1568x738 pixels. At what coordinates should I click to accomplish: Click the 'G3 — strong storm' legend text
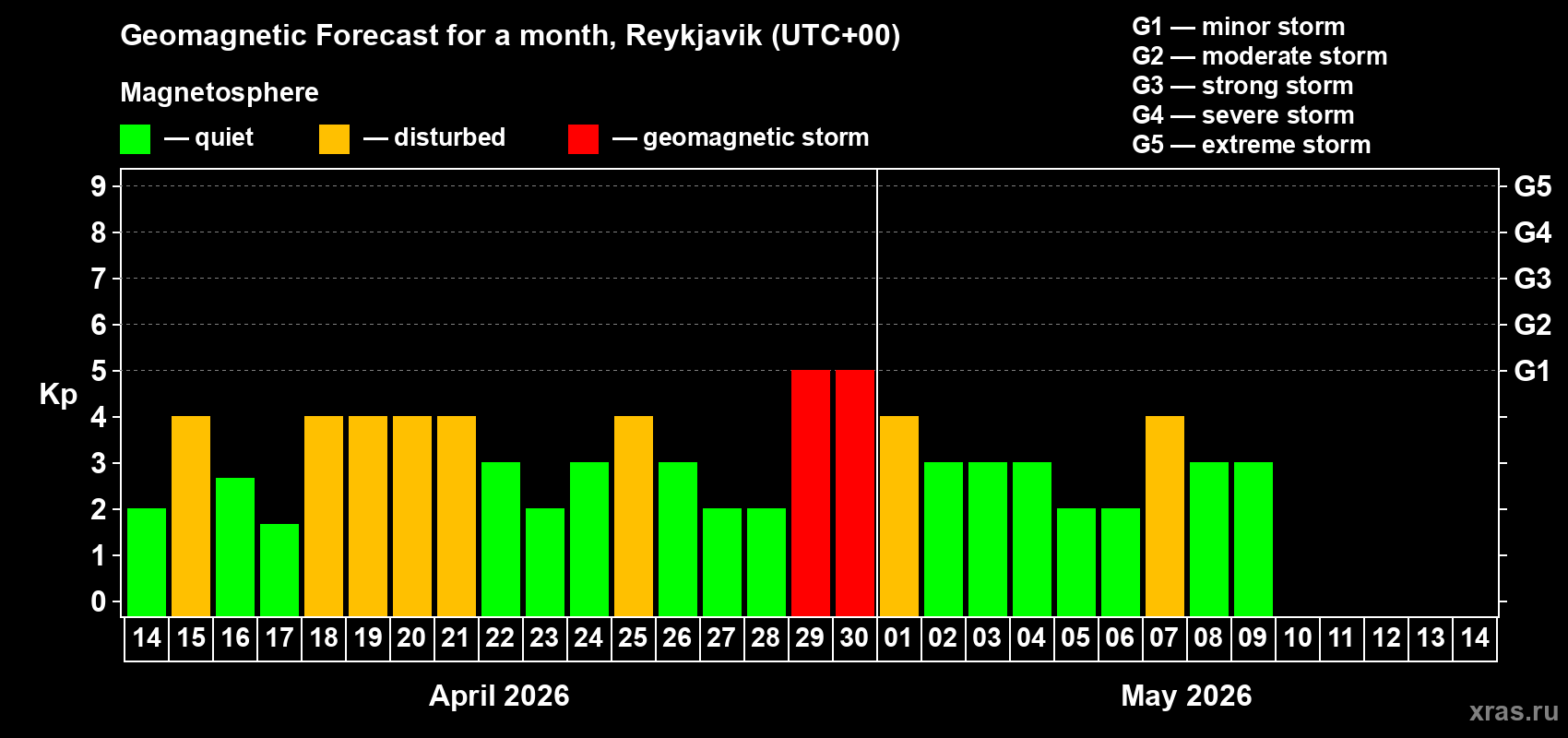point(1242,86)
